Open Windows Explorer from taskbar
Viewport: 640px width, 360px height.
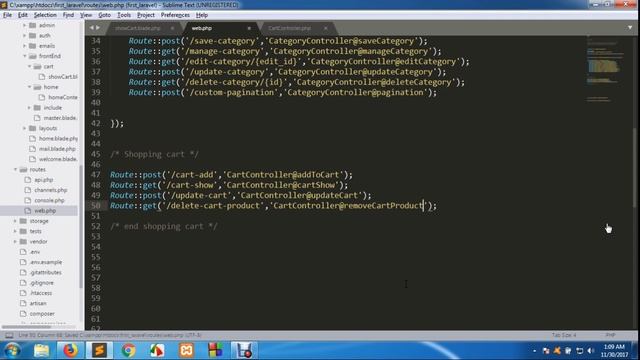41,351
